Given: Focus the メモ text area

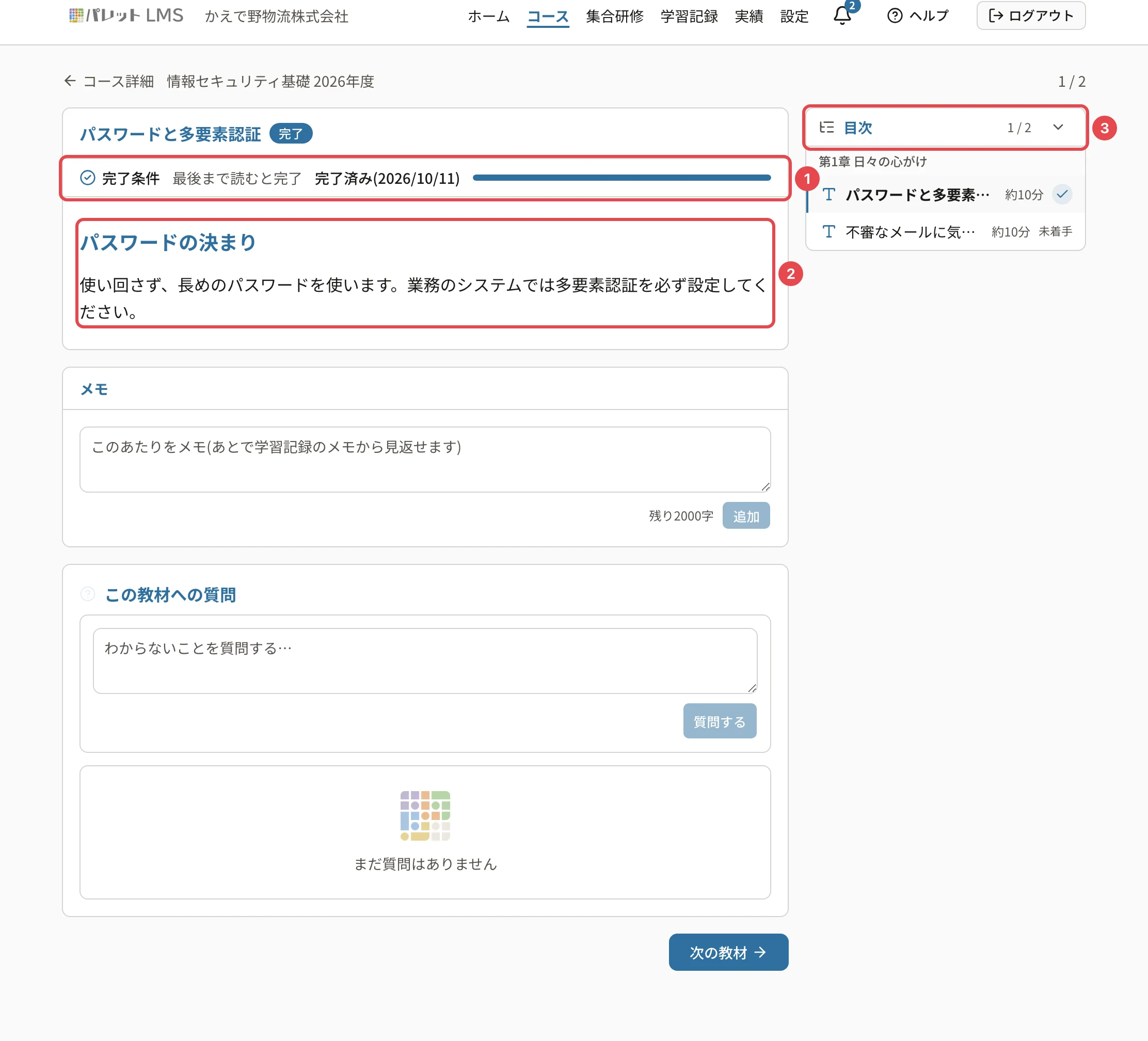Looking at the screenshot, I should point(425,459).
